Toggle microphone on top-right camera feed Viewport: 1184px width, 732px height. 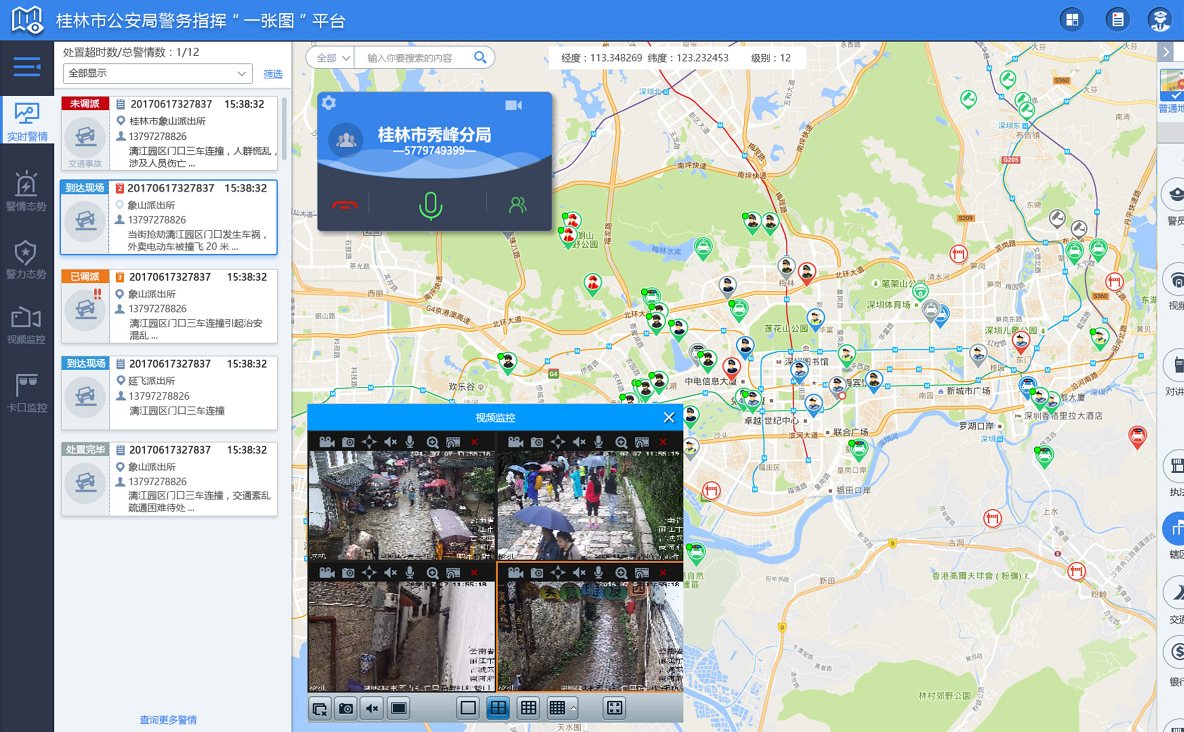(599, 442)
